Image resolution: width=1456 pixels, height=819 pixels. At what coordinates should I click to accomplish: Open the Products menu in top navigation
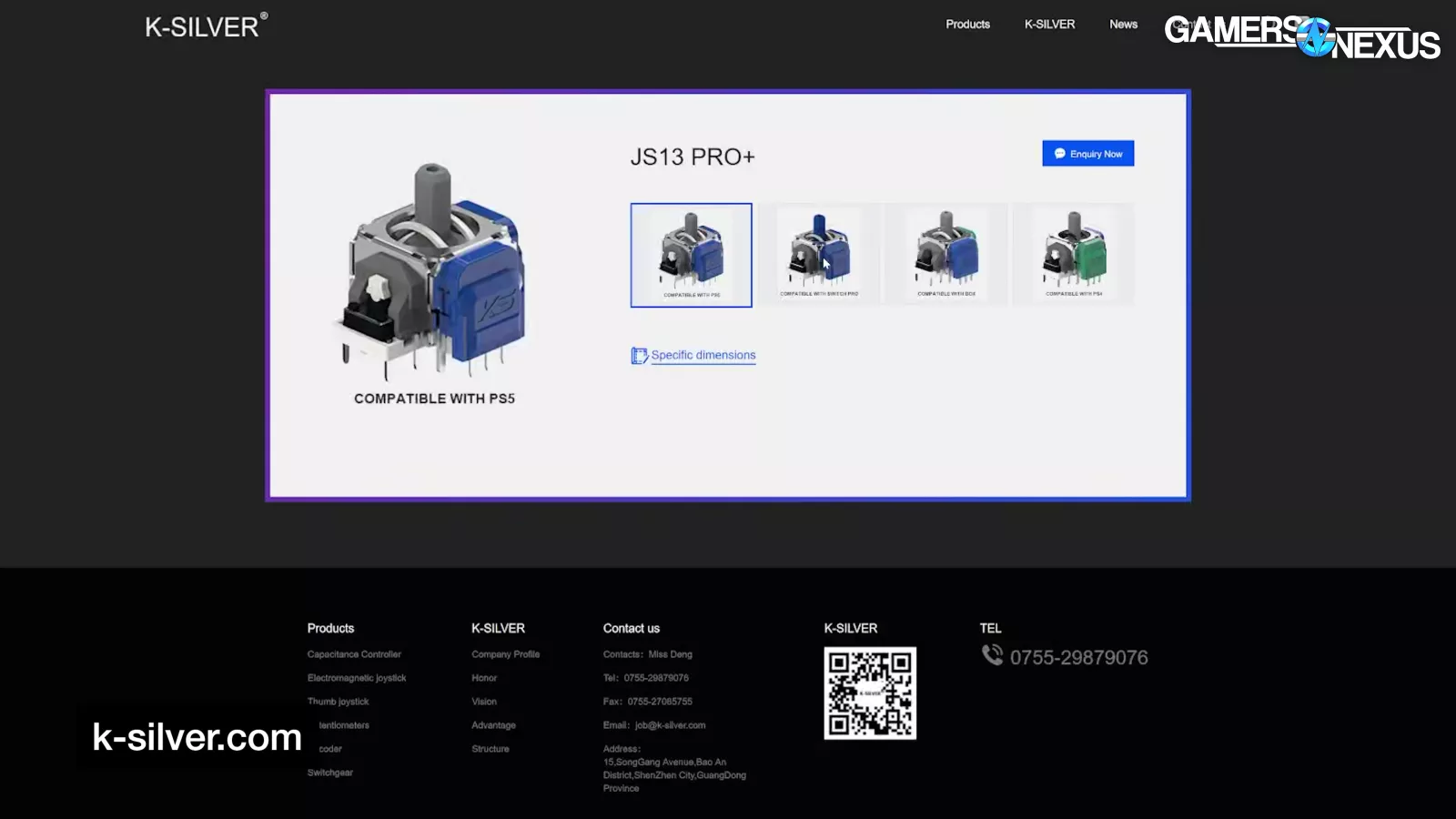967,25
